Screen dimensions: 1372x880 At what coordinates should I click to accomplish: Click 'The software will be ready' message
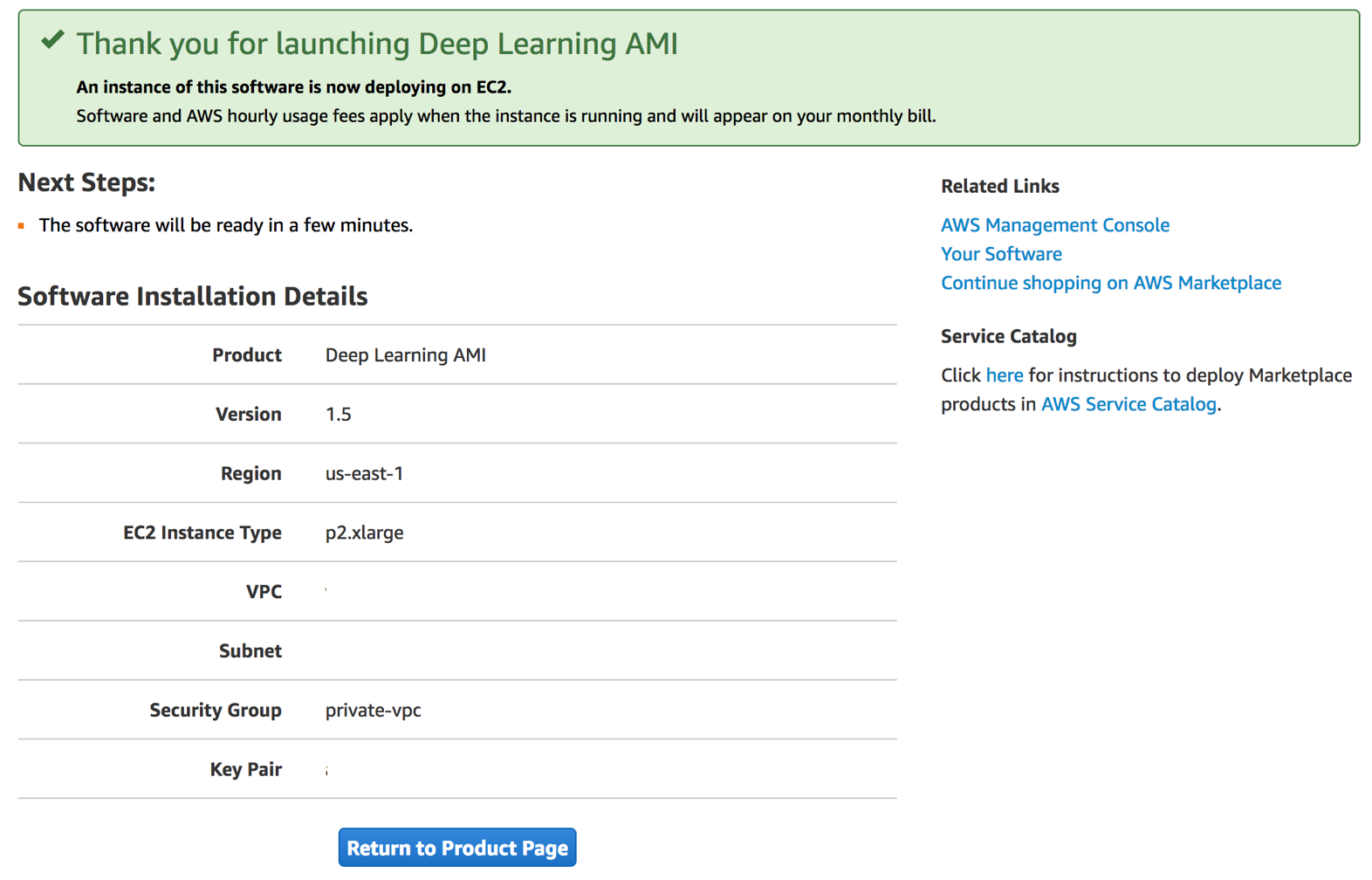[x=226, y=225]
